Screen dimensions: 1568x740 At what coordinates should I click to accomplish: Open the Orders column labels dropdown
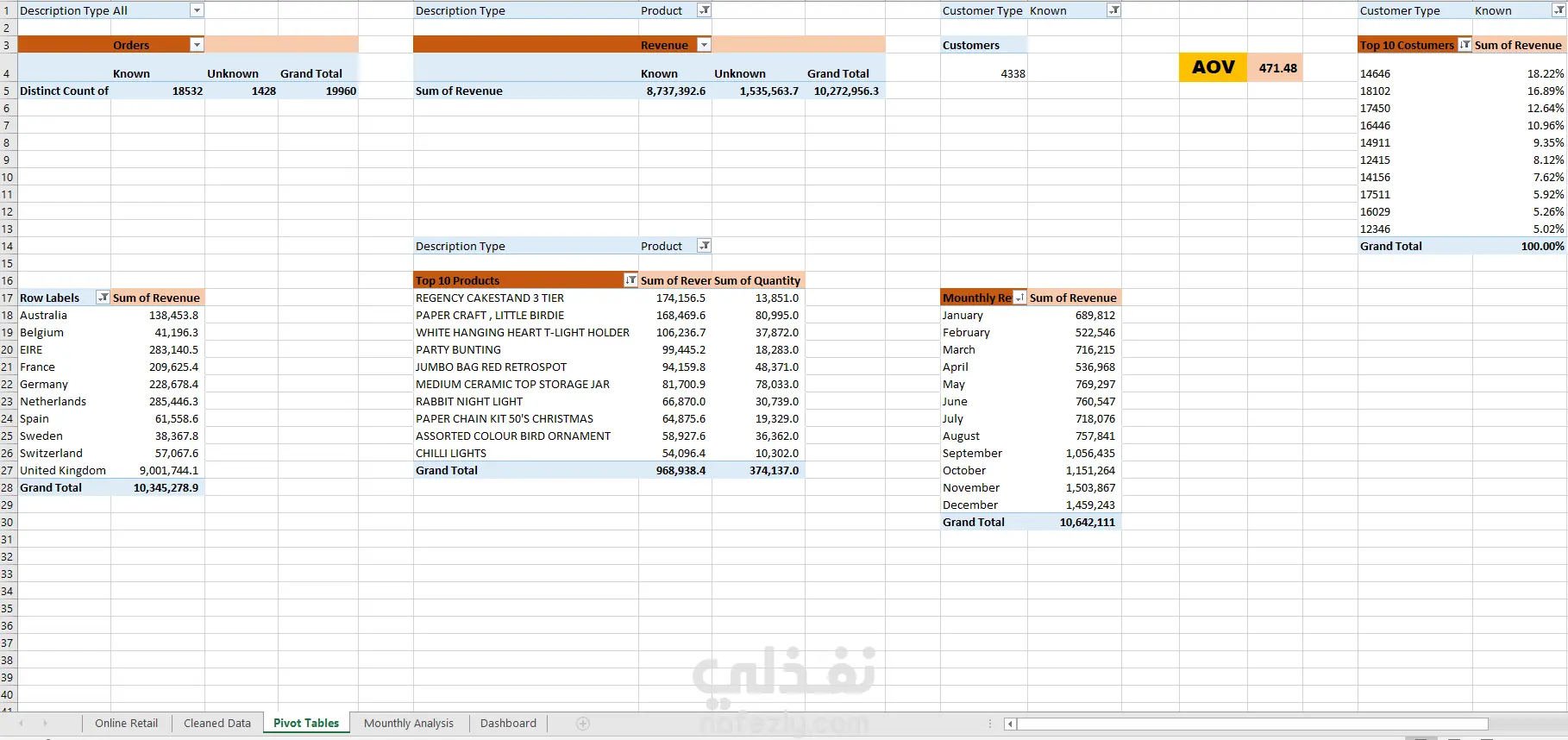click(197, 45)
